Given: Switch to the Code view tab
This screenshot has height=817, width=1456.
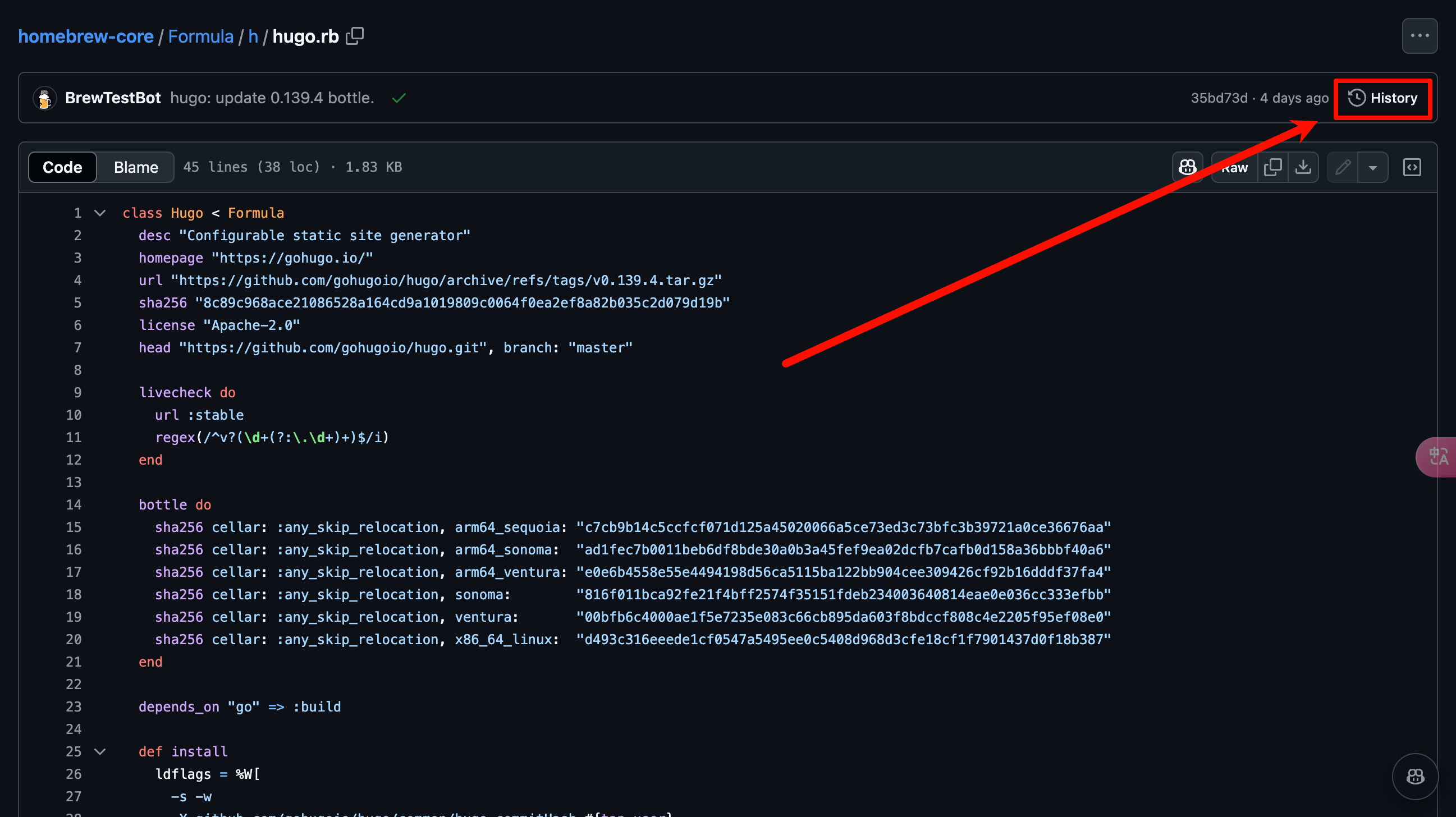Looking at the screenshot, I should point(61,167).
